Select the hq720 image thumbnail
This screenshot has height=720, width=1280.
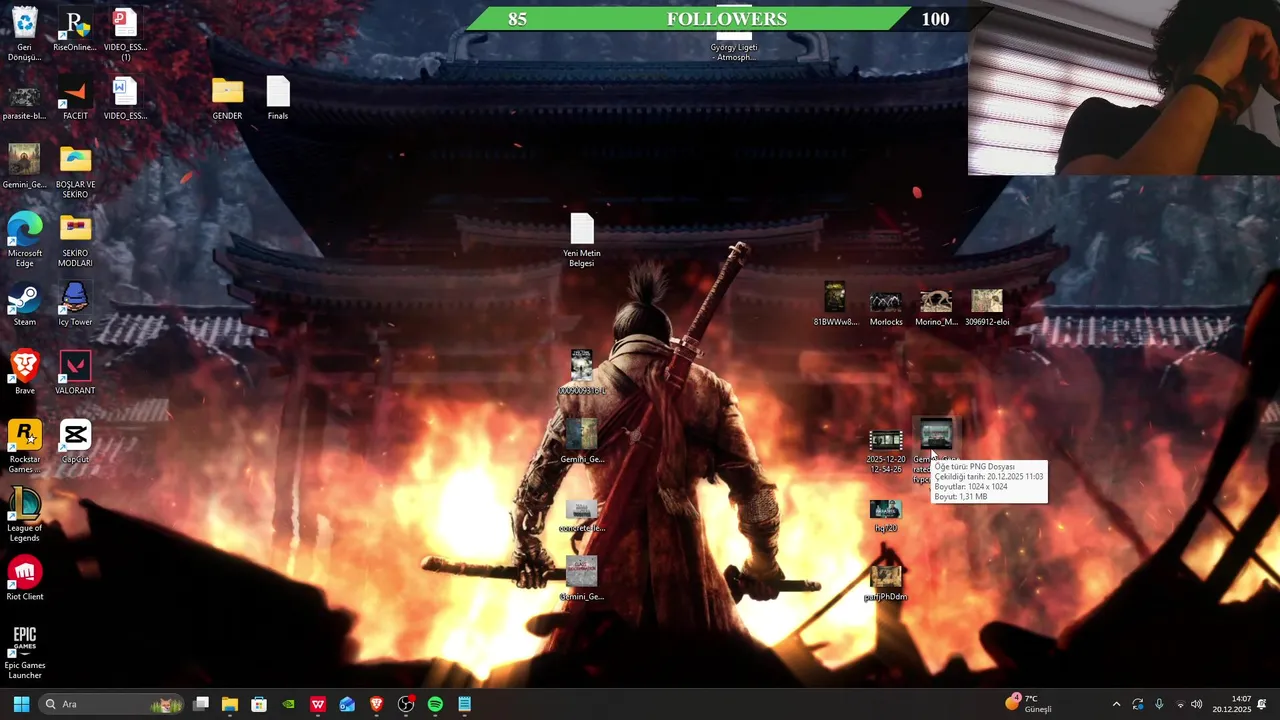coord(885,516)
